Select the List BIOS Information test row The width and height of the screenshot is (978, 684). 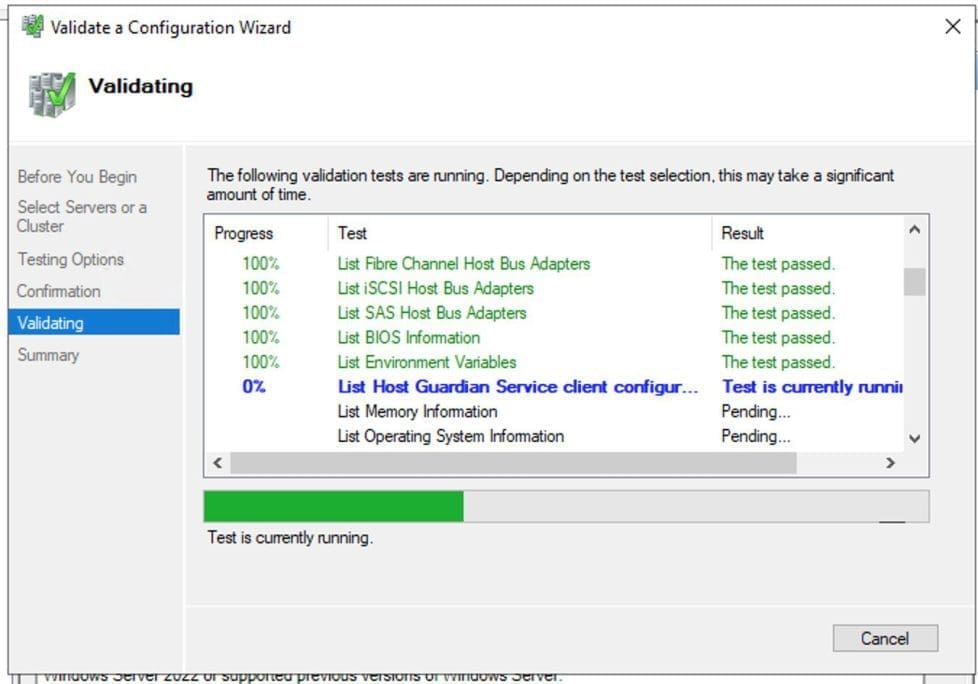(x=409, y=337)
